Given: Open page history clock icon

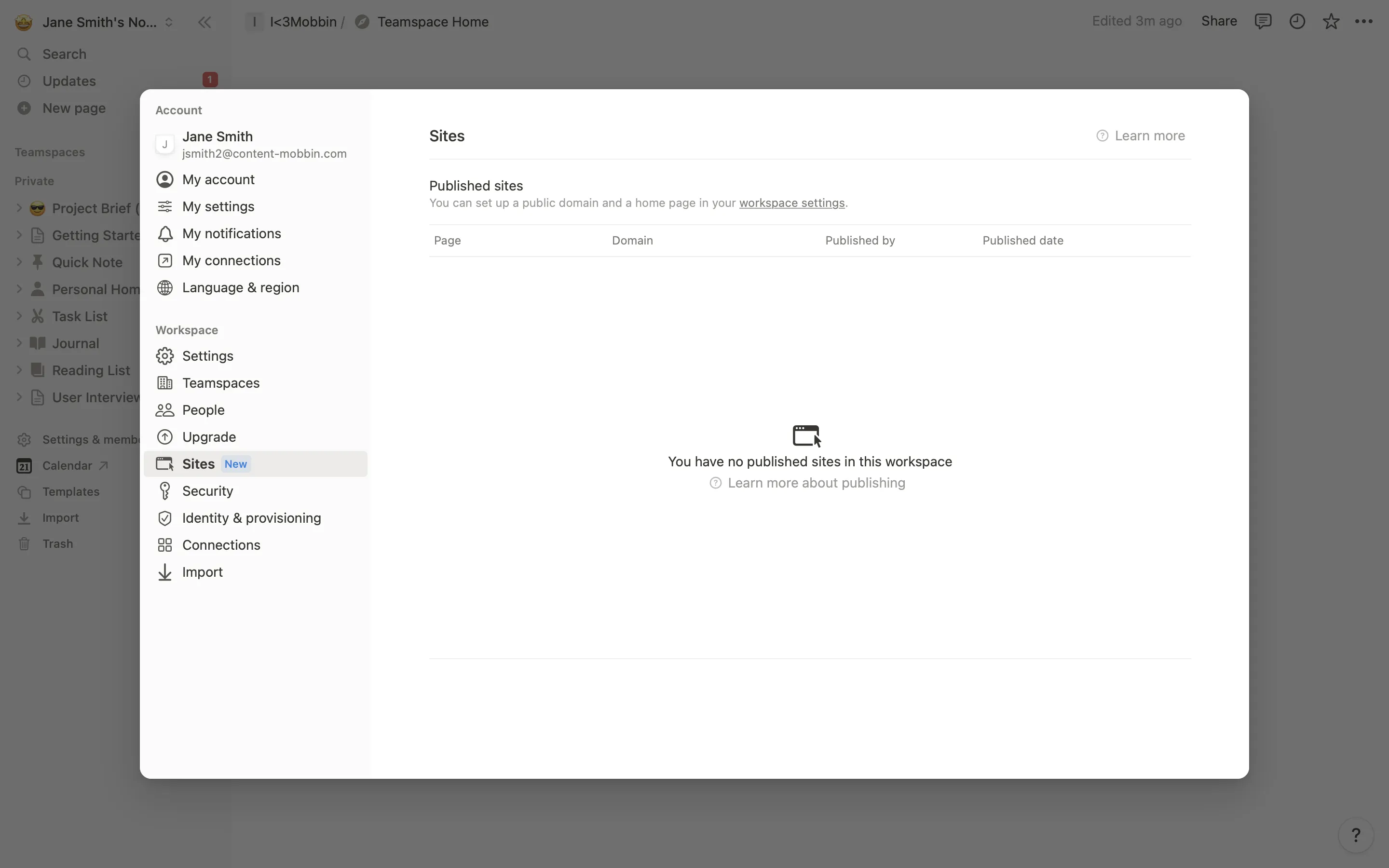Looking at the screenshot, I should [x=1297, y=22].
